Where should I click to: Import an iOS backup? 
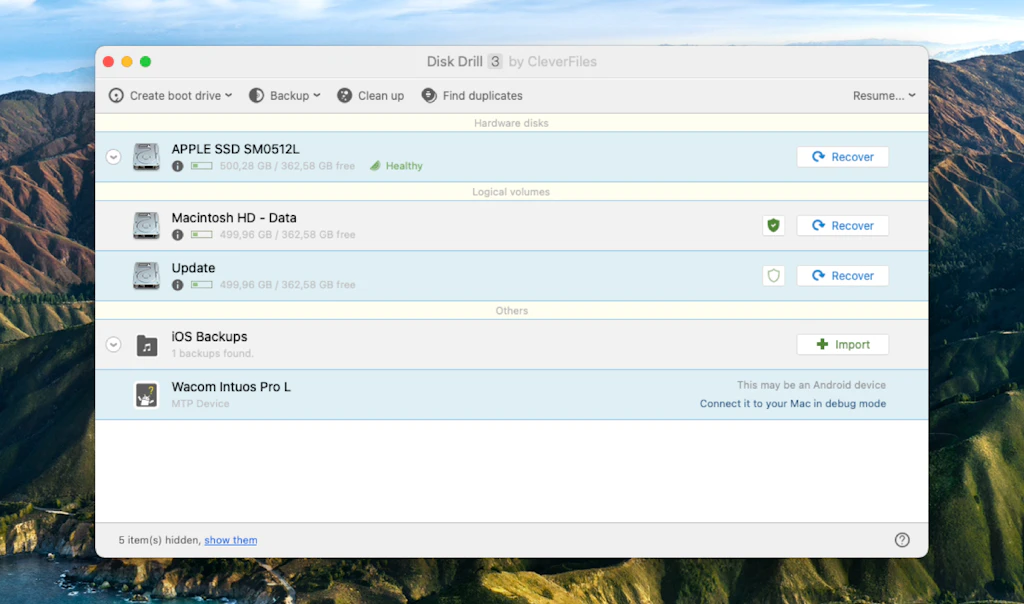point(842,344)
